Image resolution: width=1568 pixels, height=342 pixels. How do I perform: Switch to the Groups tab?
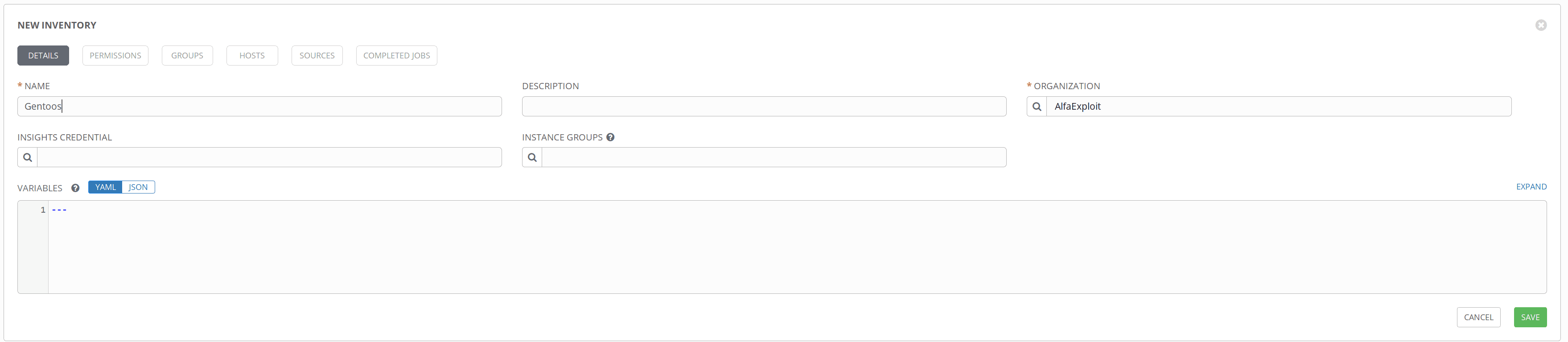(x=187, y=55)
